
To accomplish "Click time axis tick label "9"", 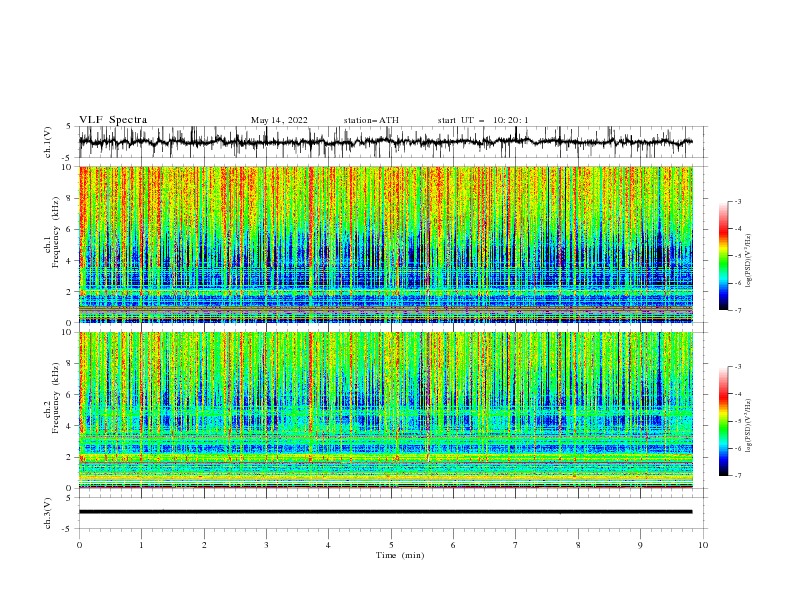I will point(640,545).
